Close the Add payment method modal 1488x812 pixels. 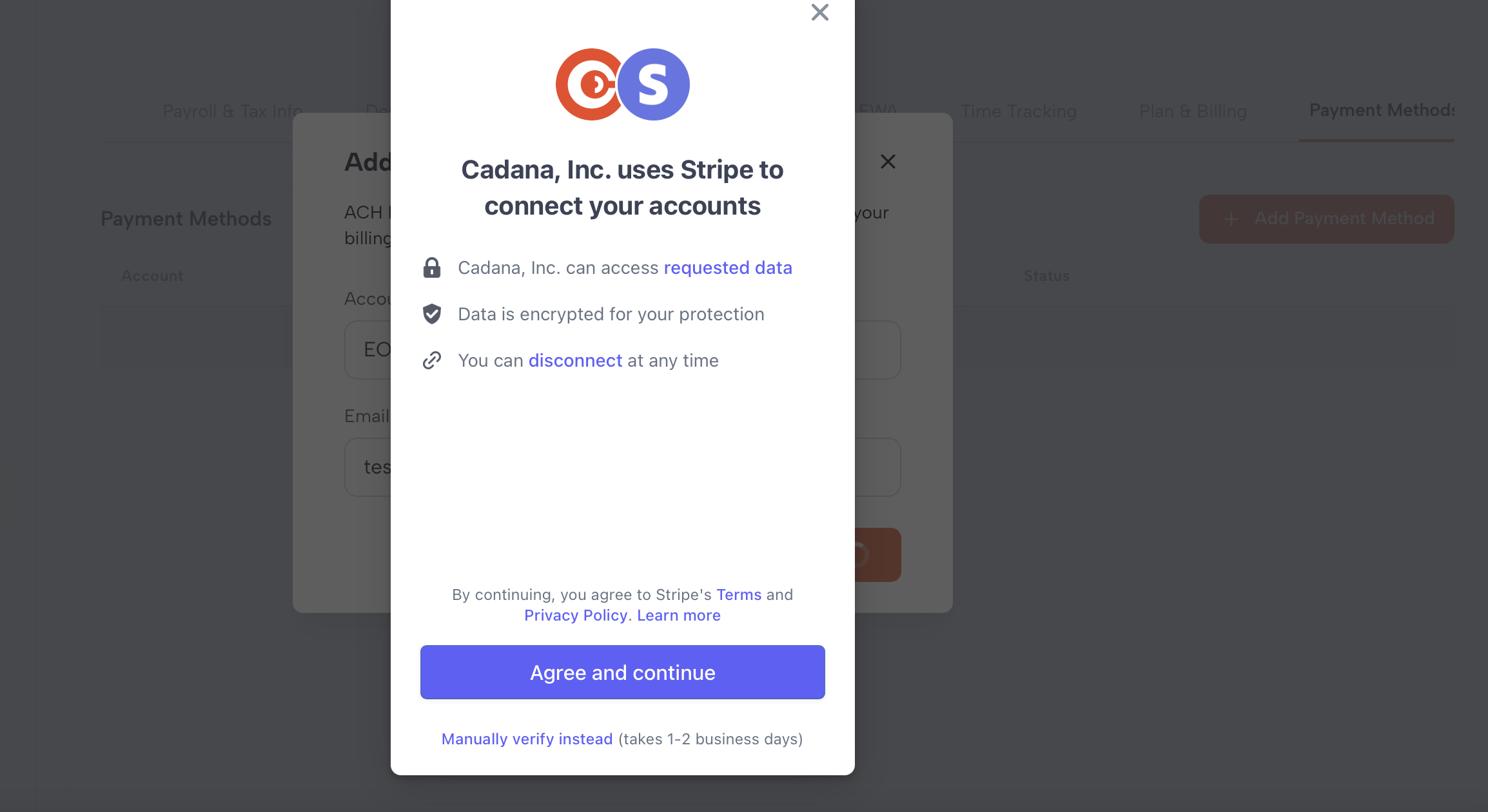click(x=888, y=162)
